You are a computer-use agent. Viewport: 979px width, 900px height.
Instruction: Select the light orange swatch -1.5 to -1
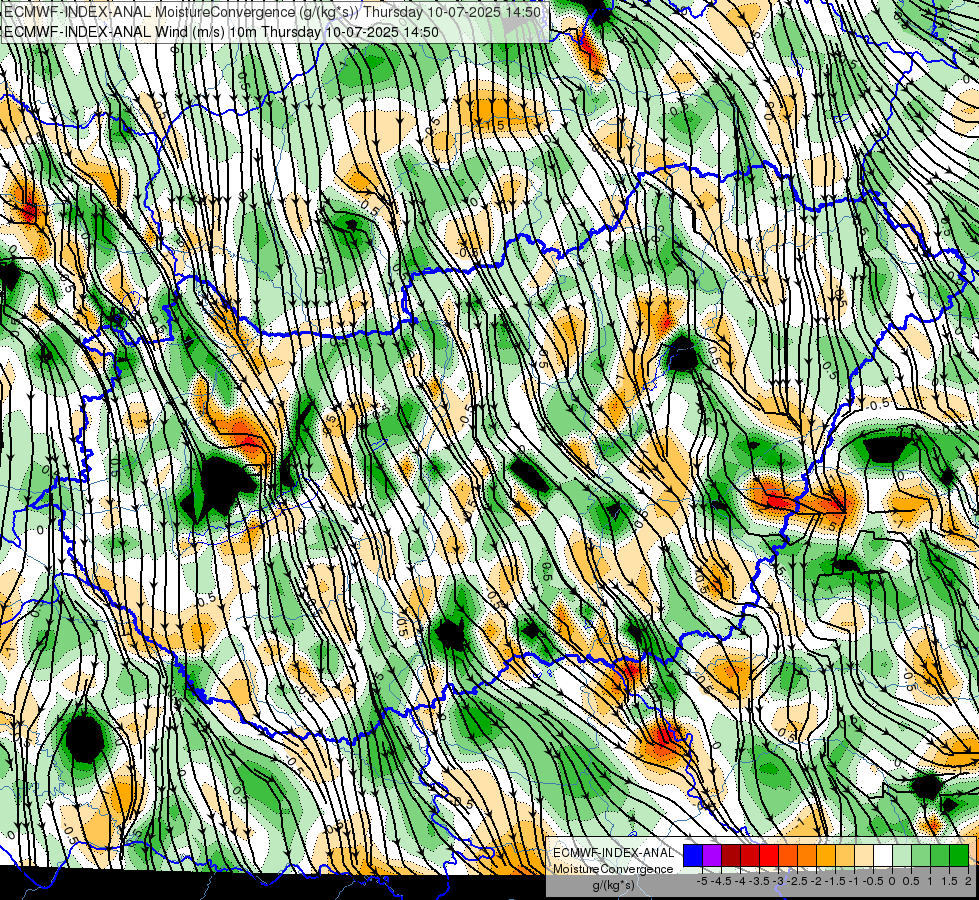pos(845,855)
